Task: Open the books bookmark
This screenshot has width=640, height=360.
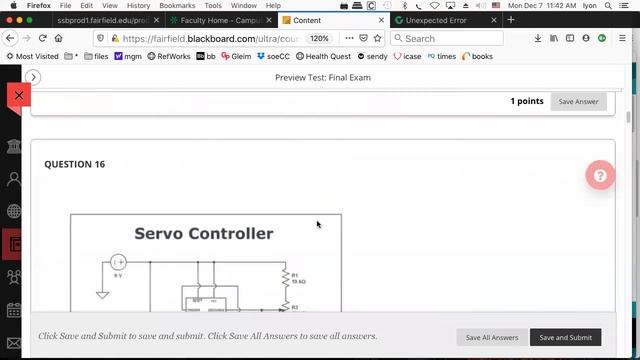Action: [x=477, y=56]
